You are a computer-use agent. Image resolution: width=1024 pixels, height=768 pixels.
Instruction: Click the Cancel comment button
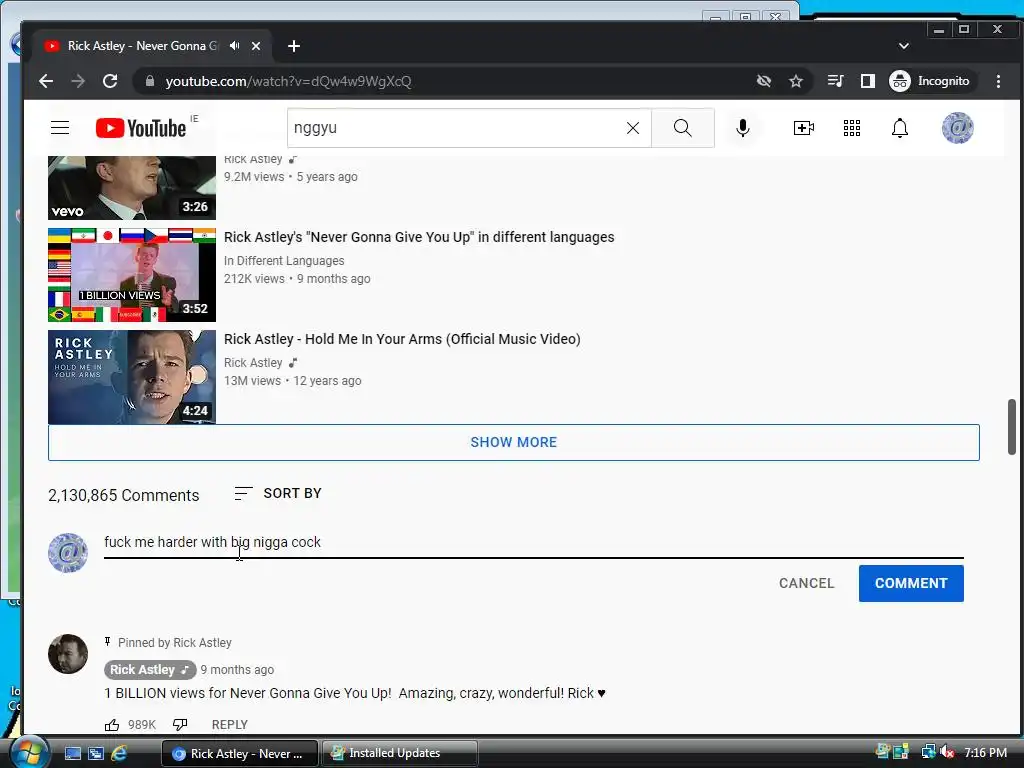(x=807, y=583)
